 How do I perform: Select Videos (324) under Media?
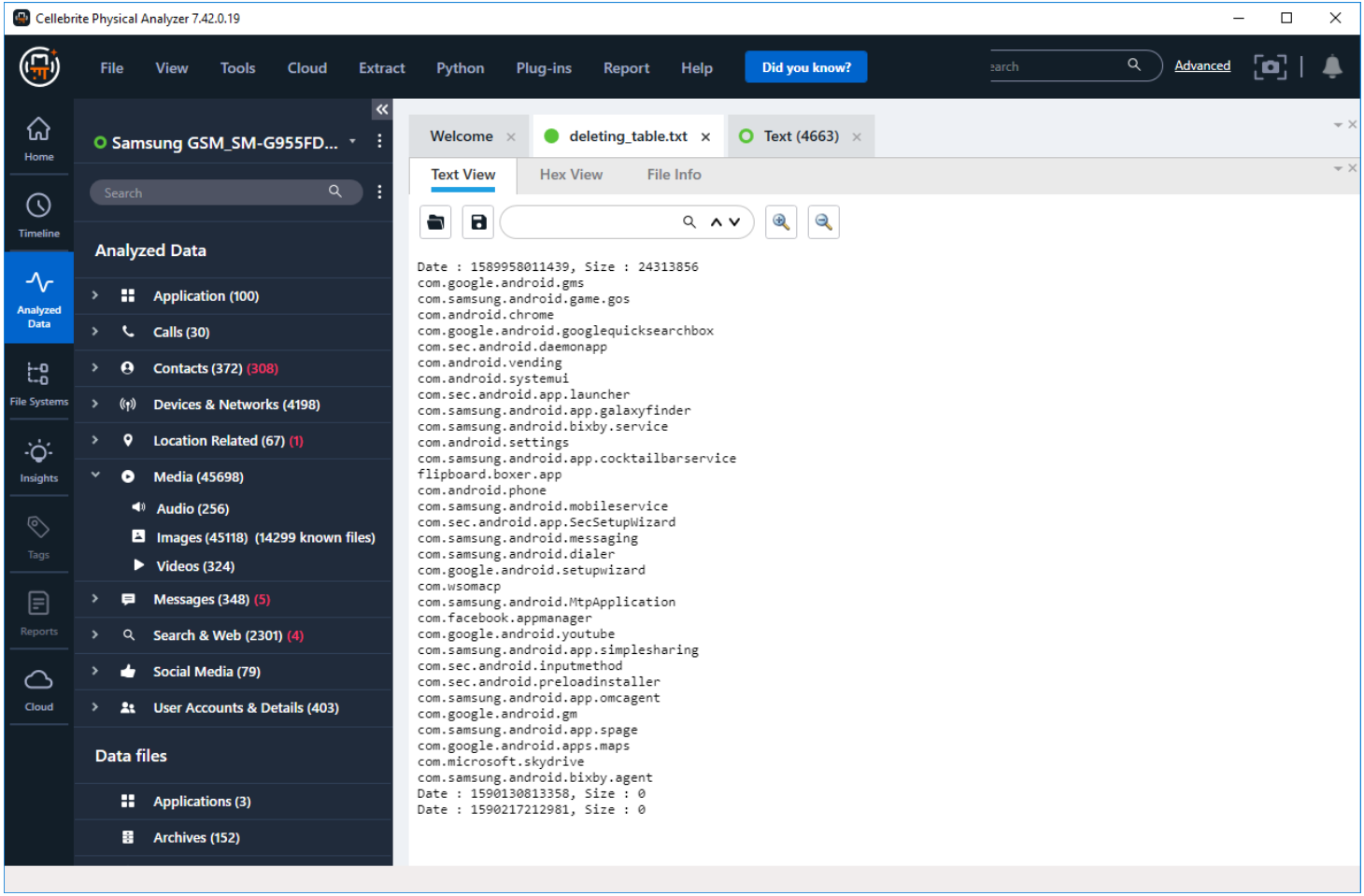(195, 566)
